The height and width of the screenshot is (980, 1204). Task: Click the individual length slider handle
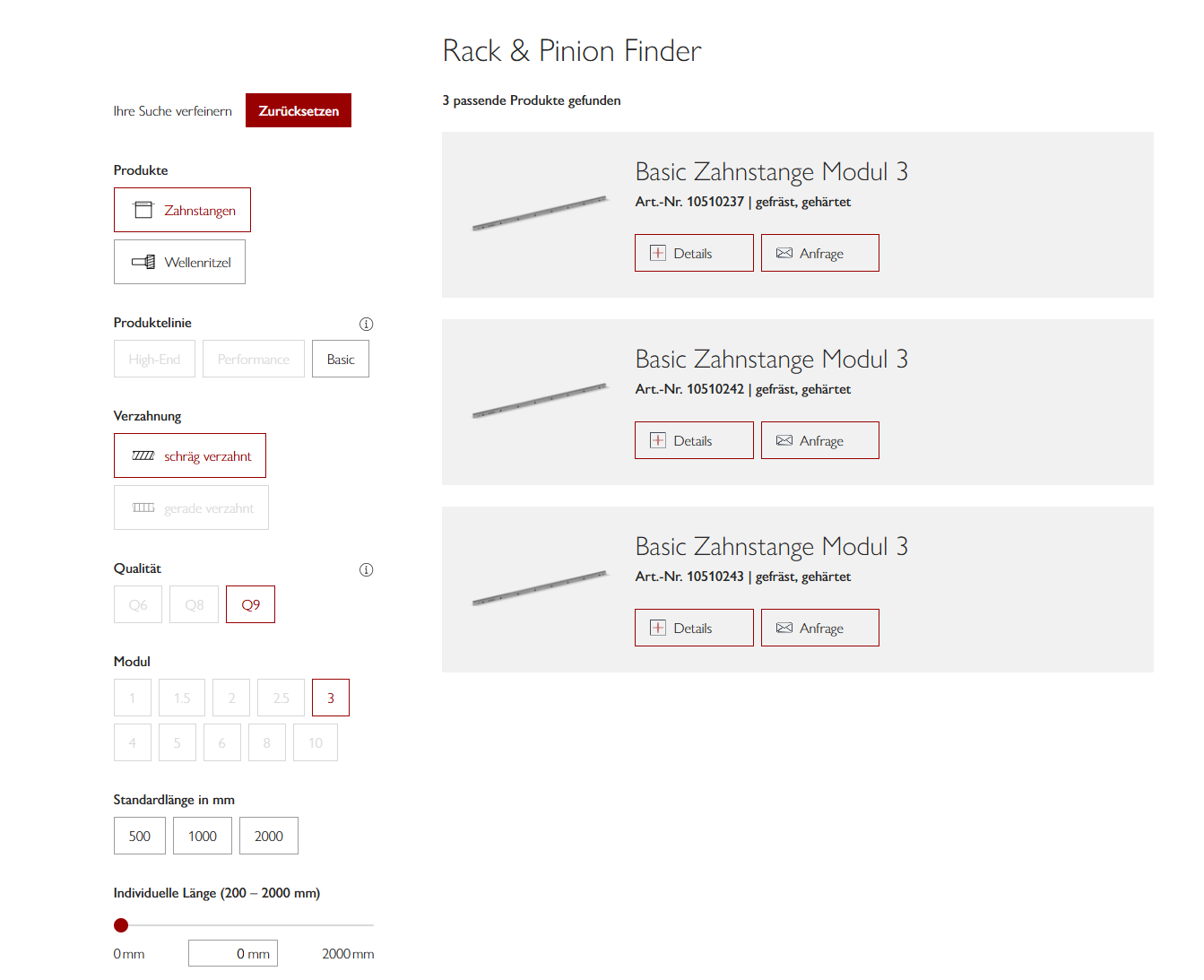[121, 925]
